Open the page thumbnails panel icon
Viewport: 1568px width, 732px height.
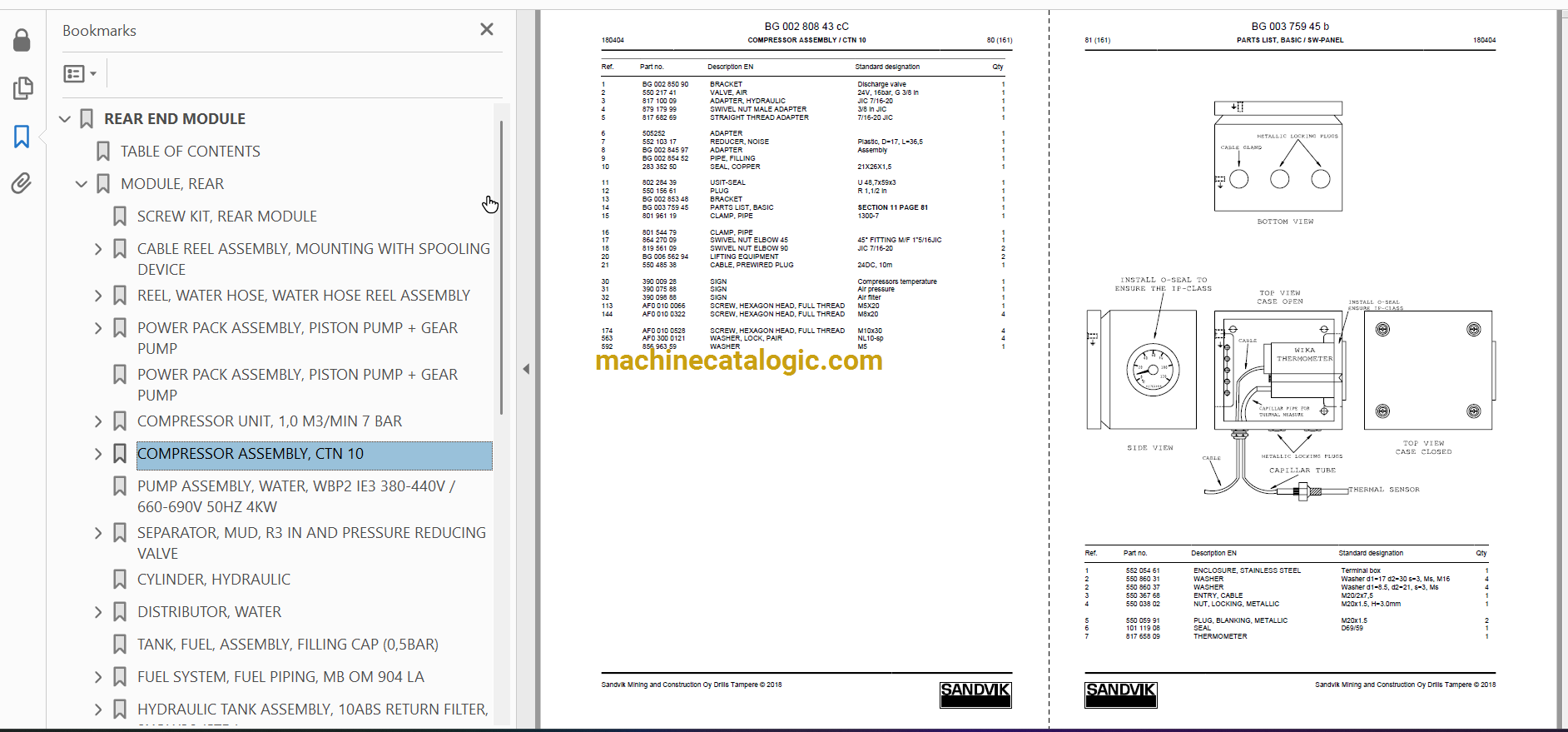[22, 88]
